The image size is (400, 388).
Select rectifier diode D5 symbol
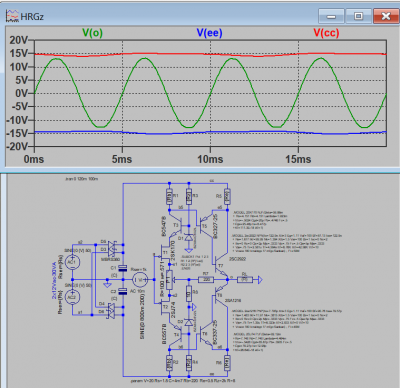(x=112, y=244)
